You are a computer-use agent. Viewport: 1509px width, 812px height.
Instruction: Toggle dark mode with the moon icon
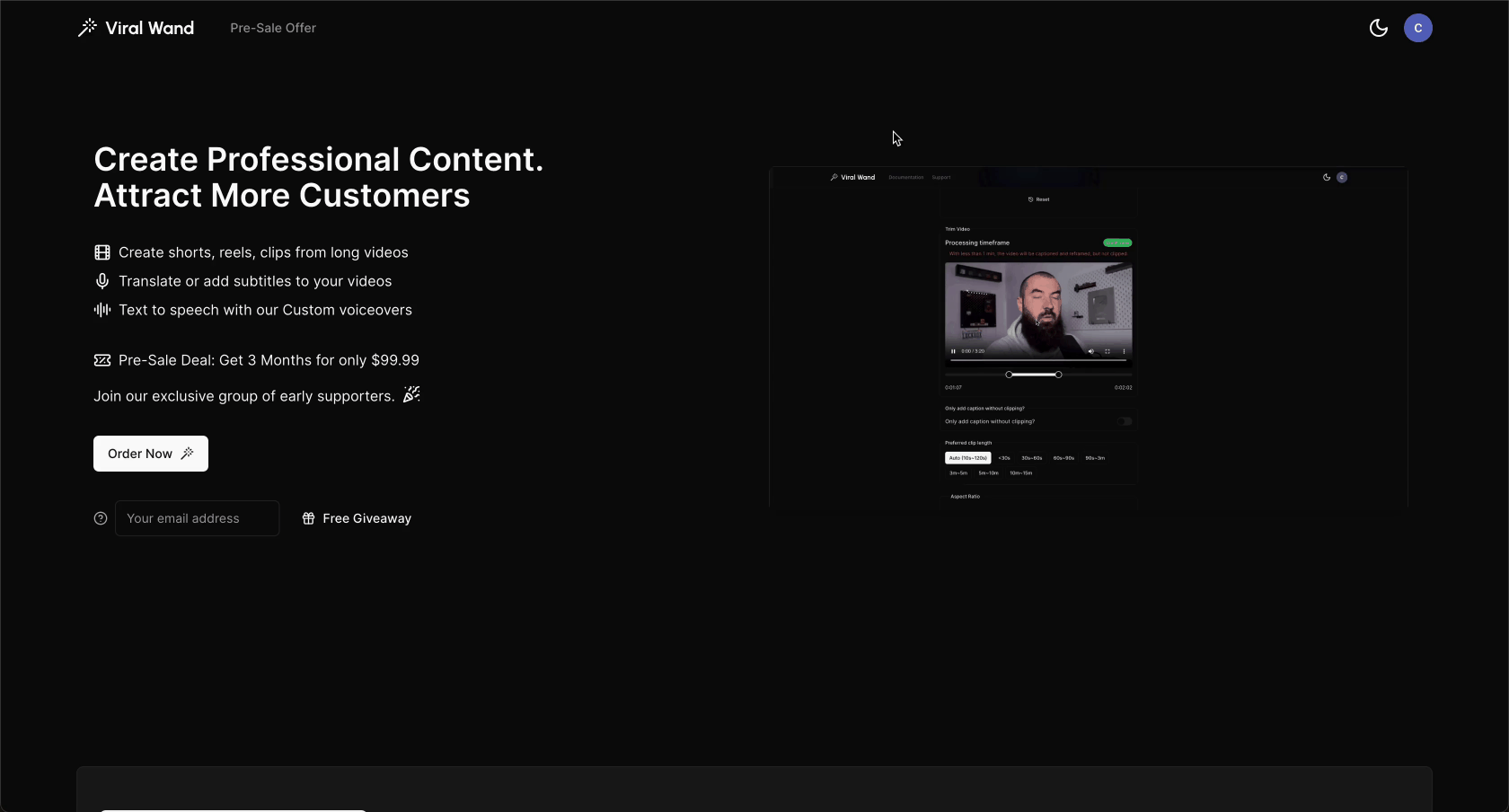point(1379,28)
